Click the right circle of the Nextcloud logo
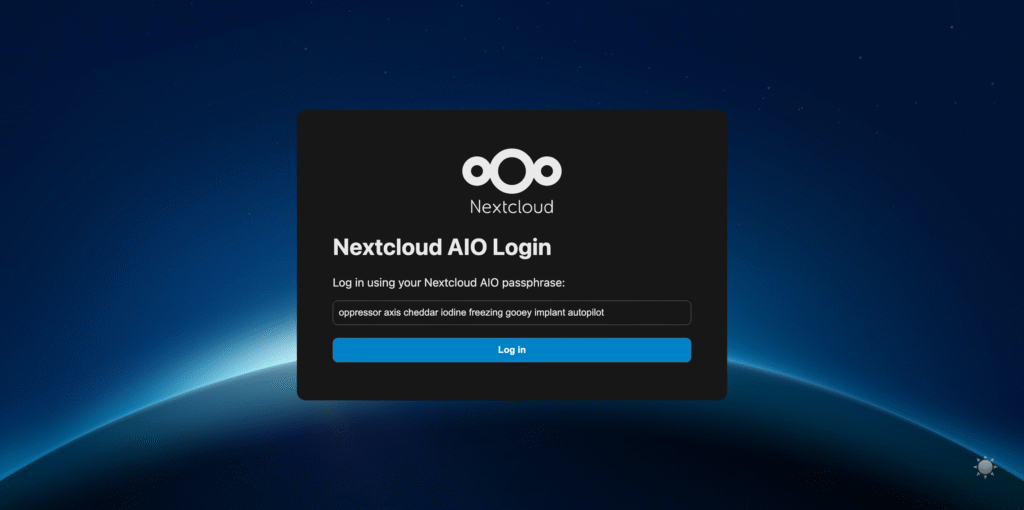Screen dimensions: 1024x510 pyautogui.click(x=546, y=172)
